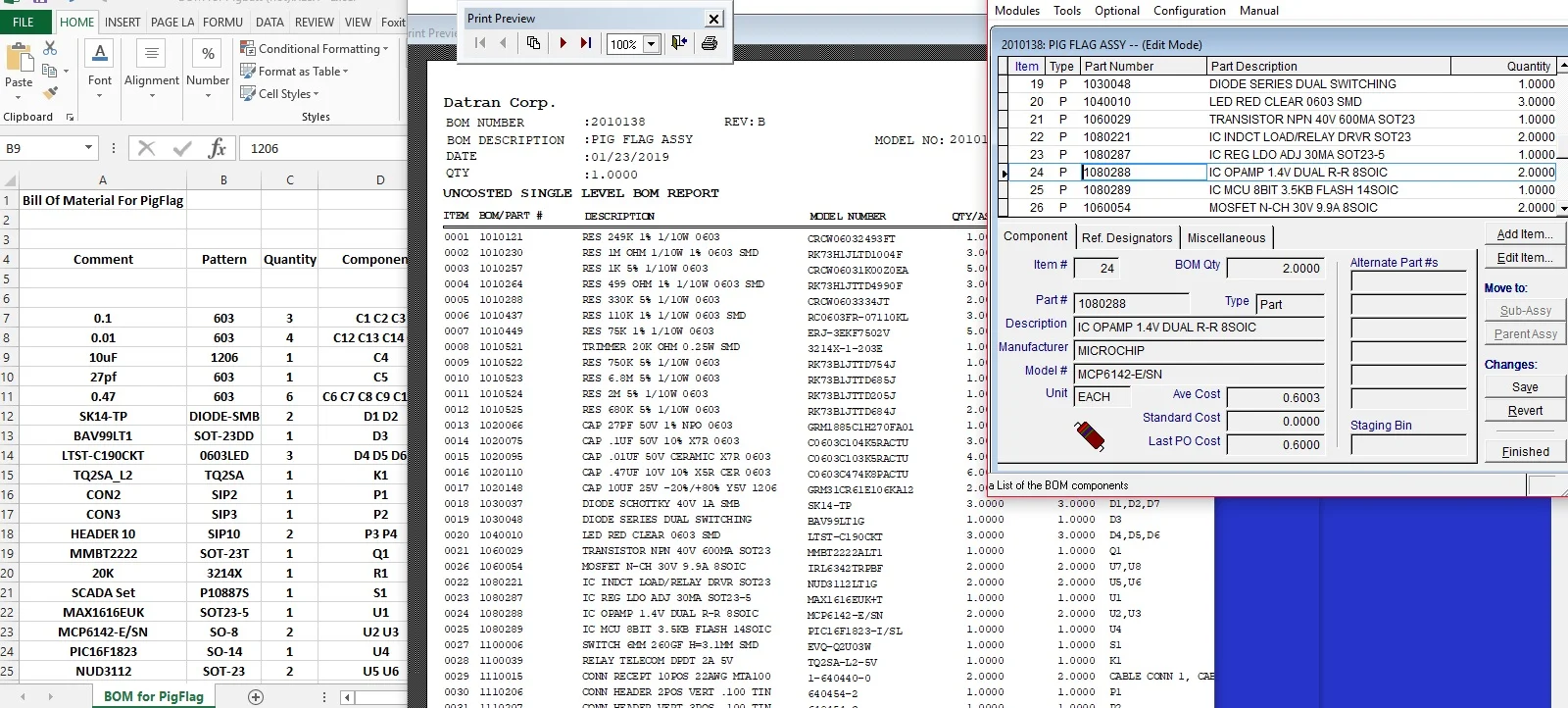Select BOM row 21 TRANSISTOR NPN

1283,119
